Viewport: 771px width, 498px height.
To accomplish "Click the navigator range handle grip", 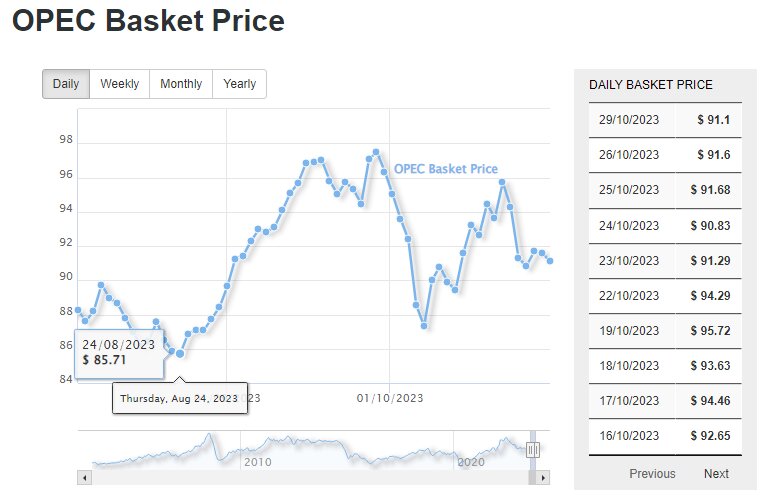I will (533, 450).
